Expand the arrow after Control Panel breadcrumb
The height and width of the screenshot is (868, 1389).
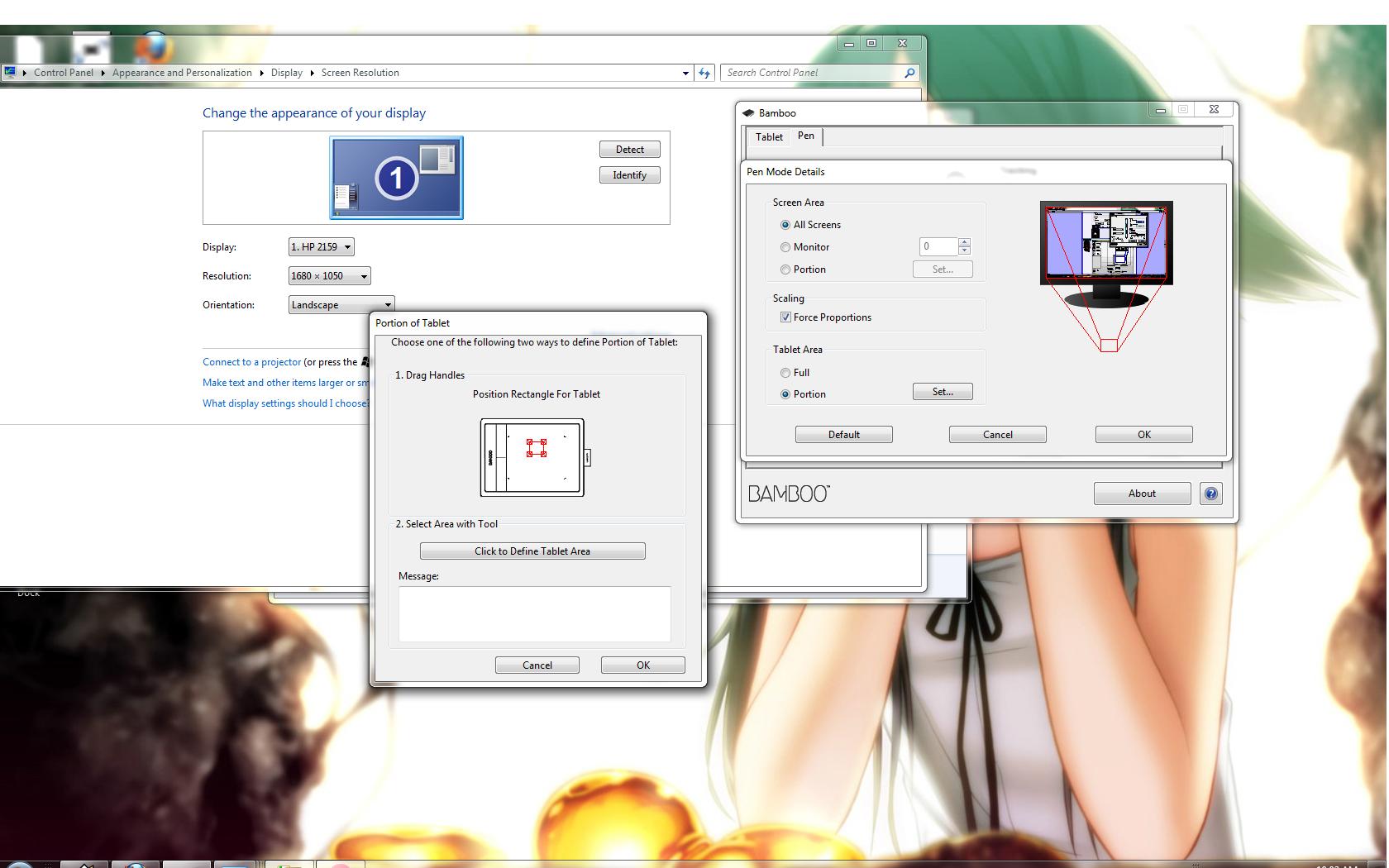[x=103, y=73]
